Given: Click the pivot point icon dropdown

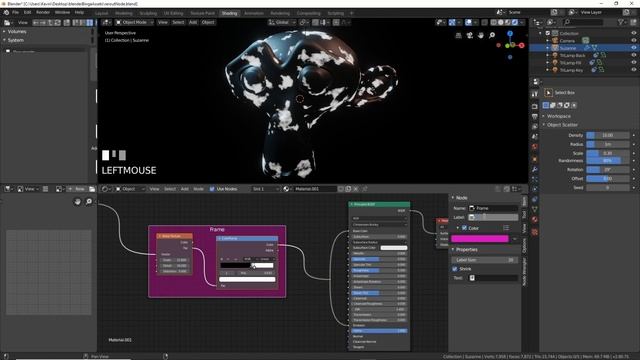Looking at the screenshot, I should 304,22.
